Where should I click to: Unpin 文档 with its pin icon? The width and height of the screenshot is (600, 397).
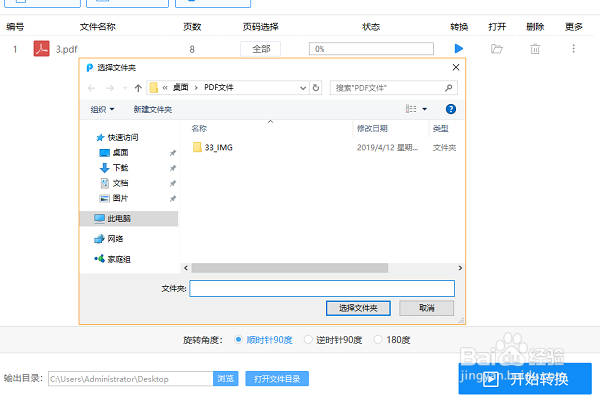(173, 183)
